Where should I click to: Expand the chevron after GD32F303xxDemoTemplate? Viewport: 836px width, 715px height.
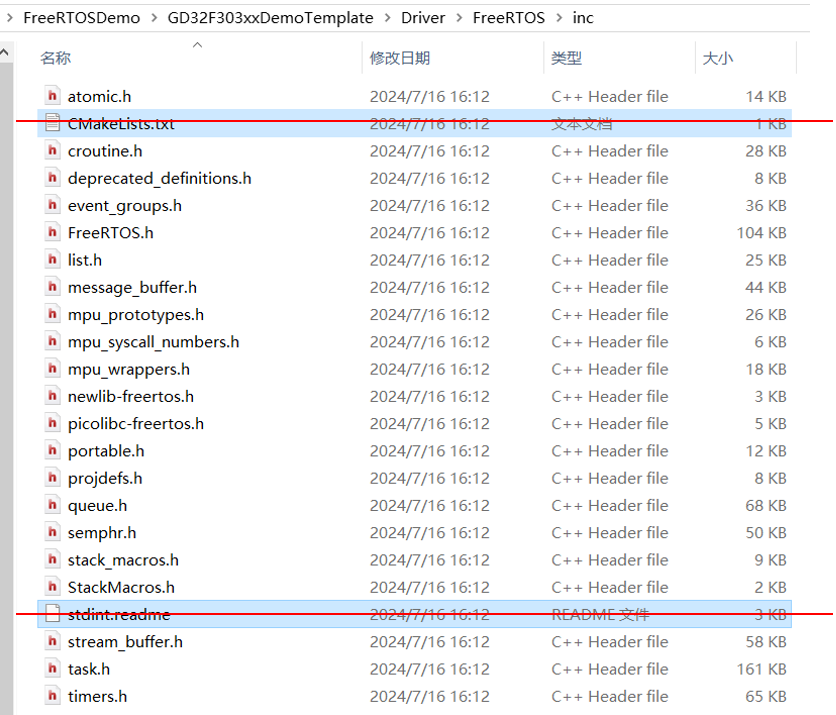pyautogui.click(x=388, y=18)
